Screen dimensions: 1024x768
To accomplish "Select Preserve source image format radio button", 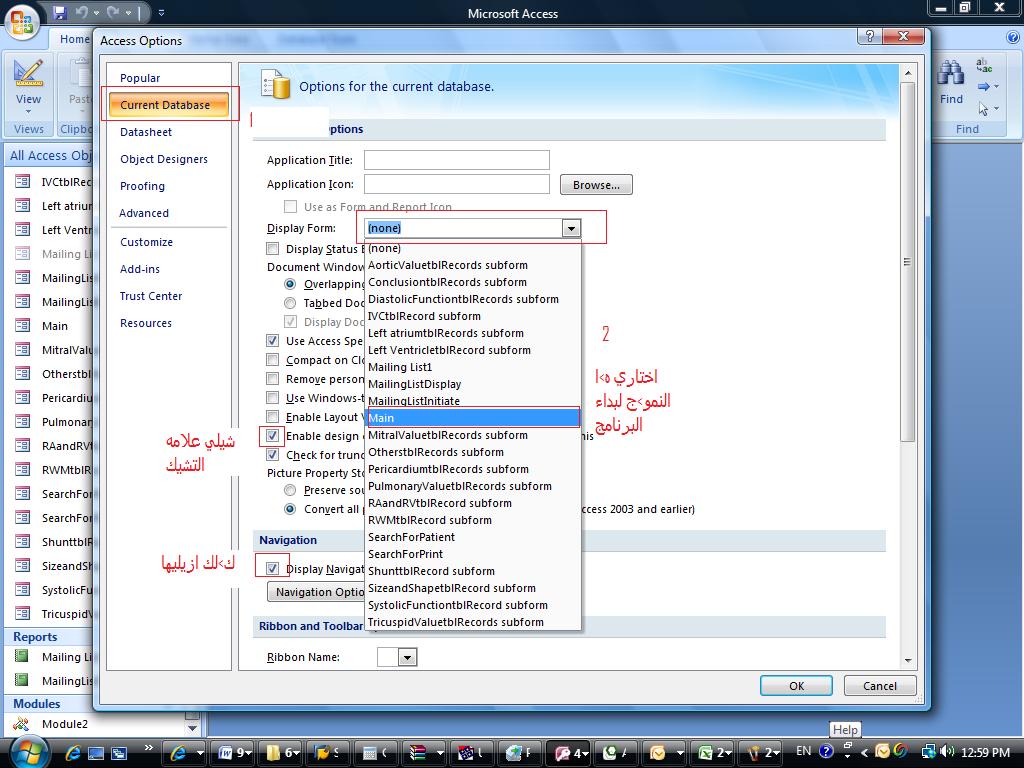I will click(290, 490).
